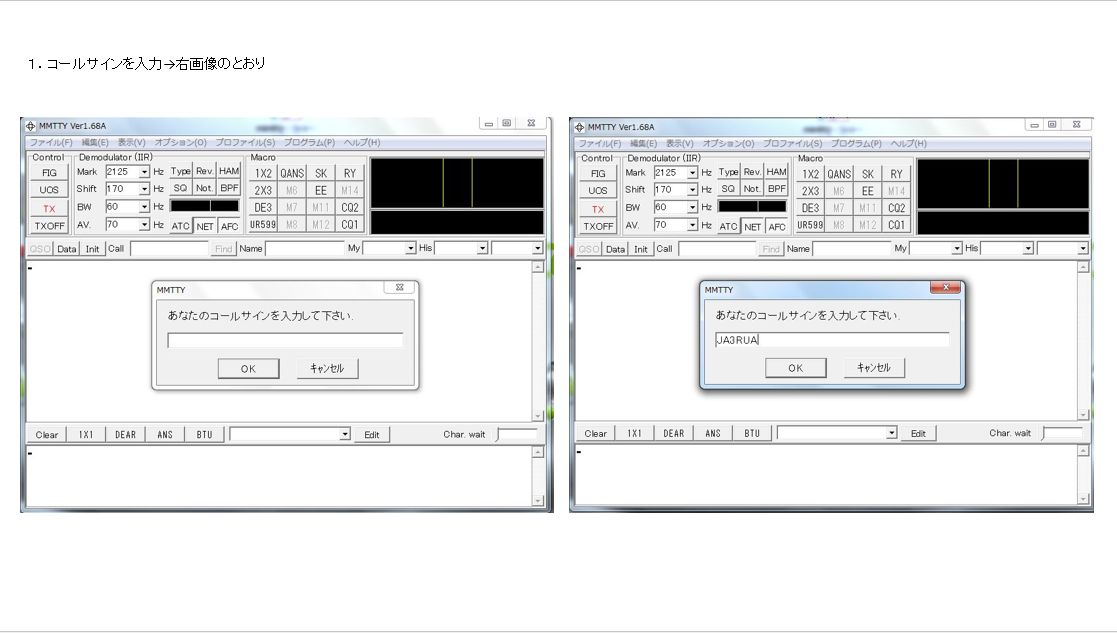Adjust Char. wait slider in right window
1117x633 pixels.
click(1063, 432)
